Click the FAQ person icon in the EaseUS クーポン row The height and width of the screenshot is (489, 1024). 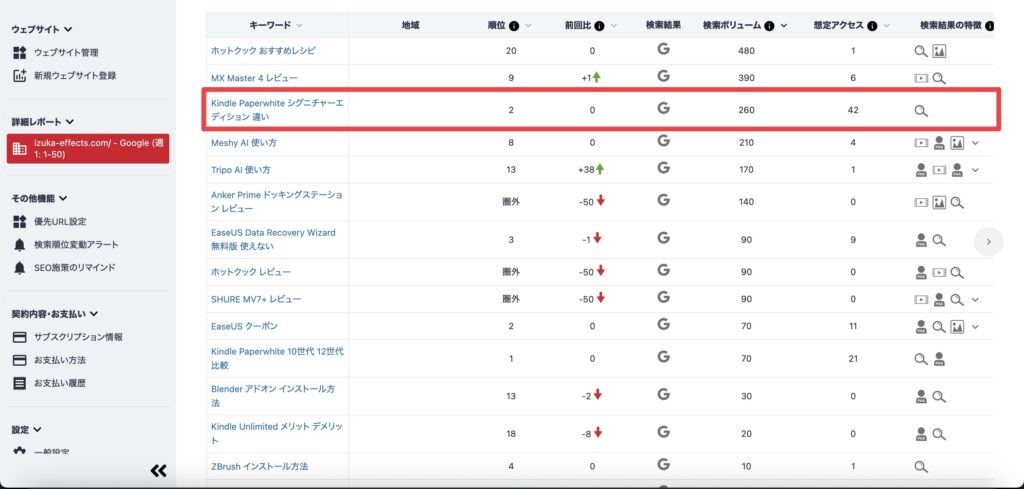click(x=921, y=327)
